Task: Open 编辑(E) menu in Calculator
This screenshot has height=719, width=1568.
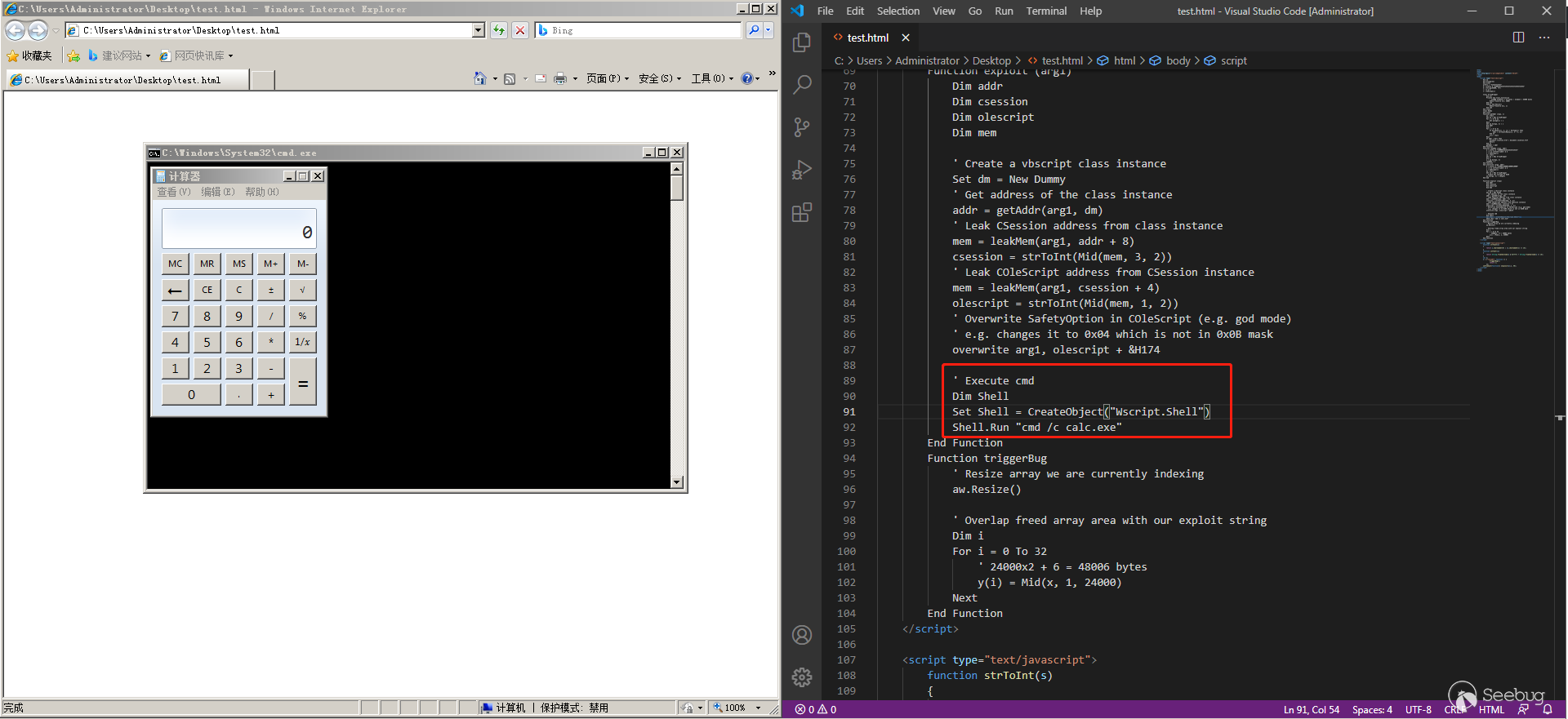Action: 218,192
